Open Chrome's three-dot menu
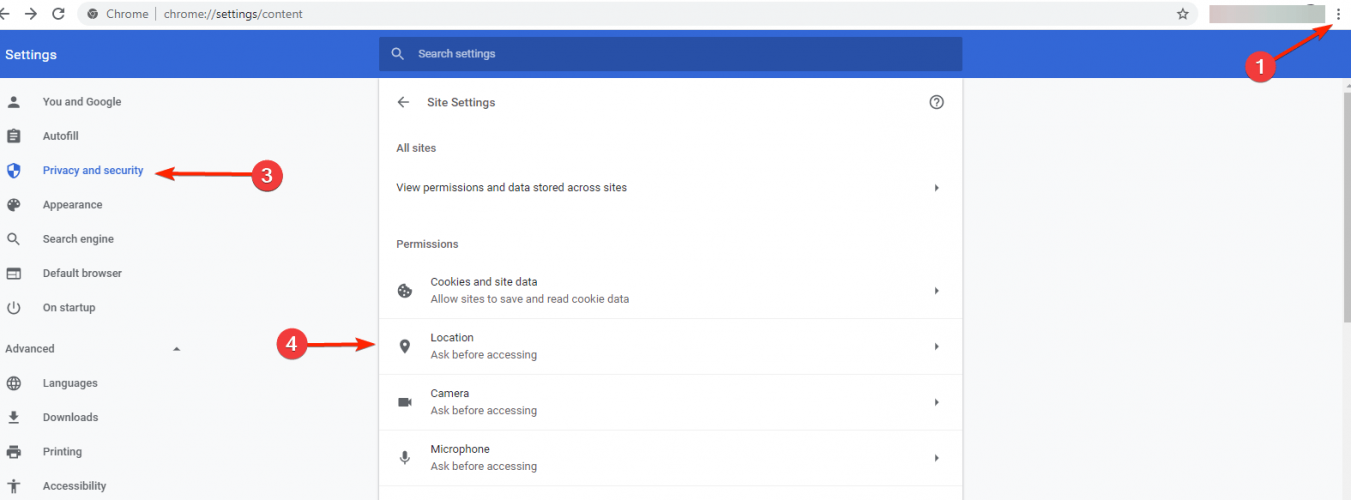Viewport: 1351px width, 500px height. tap(1338, 14)
